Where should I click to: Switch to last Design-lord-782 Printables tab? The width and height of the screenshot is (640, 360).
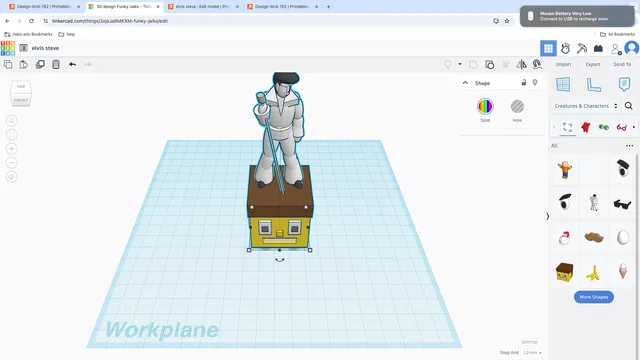tap(282, 7)
